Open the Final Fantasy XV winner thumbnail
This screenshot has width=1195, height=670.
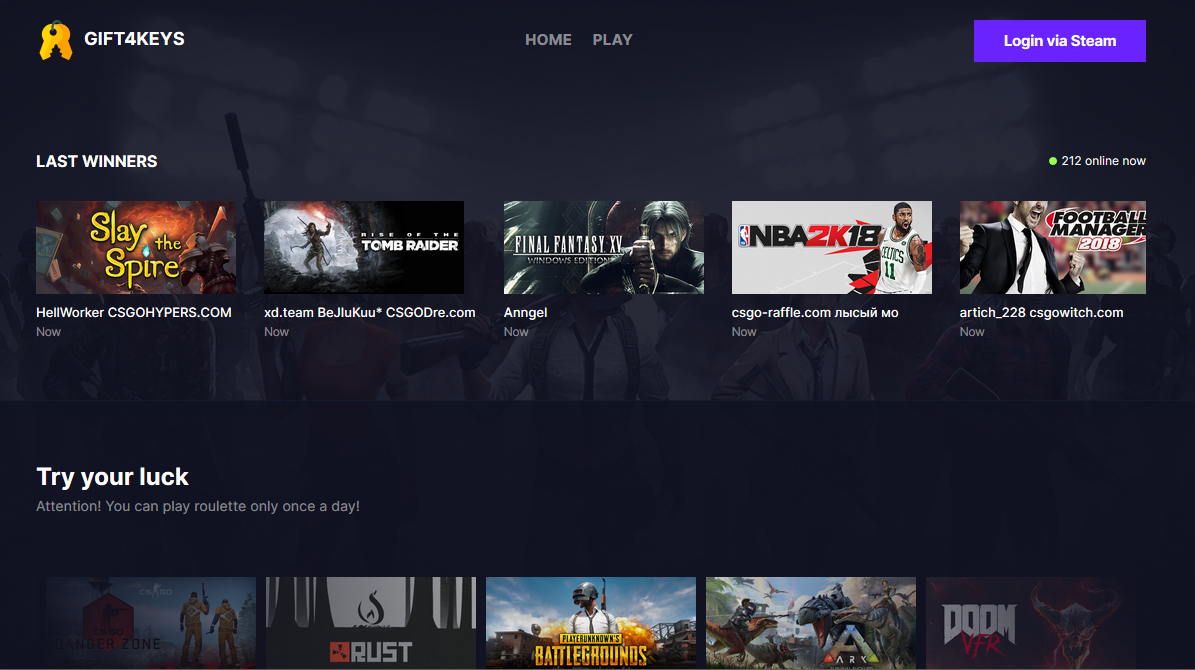[x=604, y=248]
